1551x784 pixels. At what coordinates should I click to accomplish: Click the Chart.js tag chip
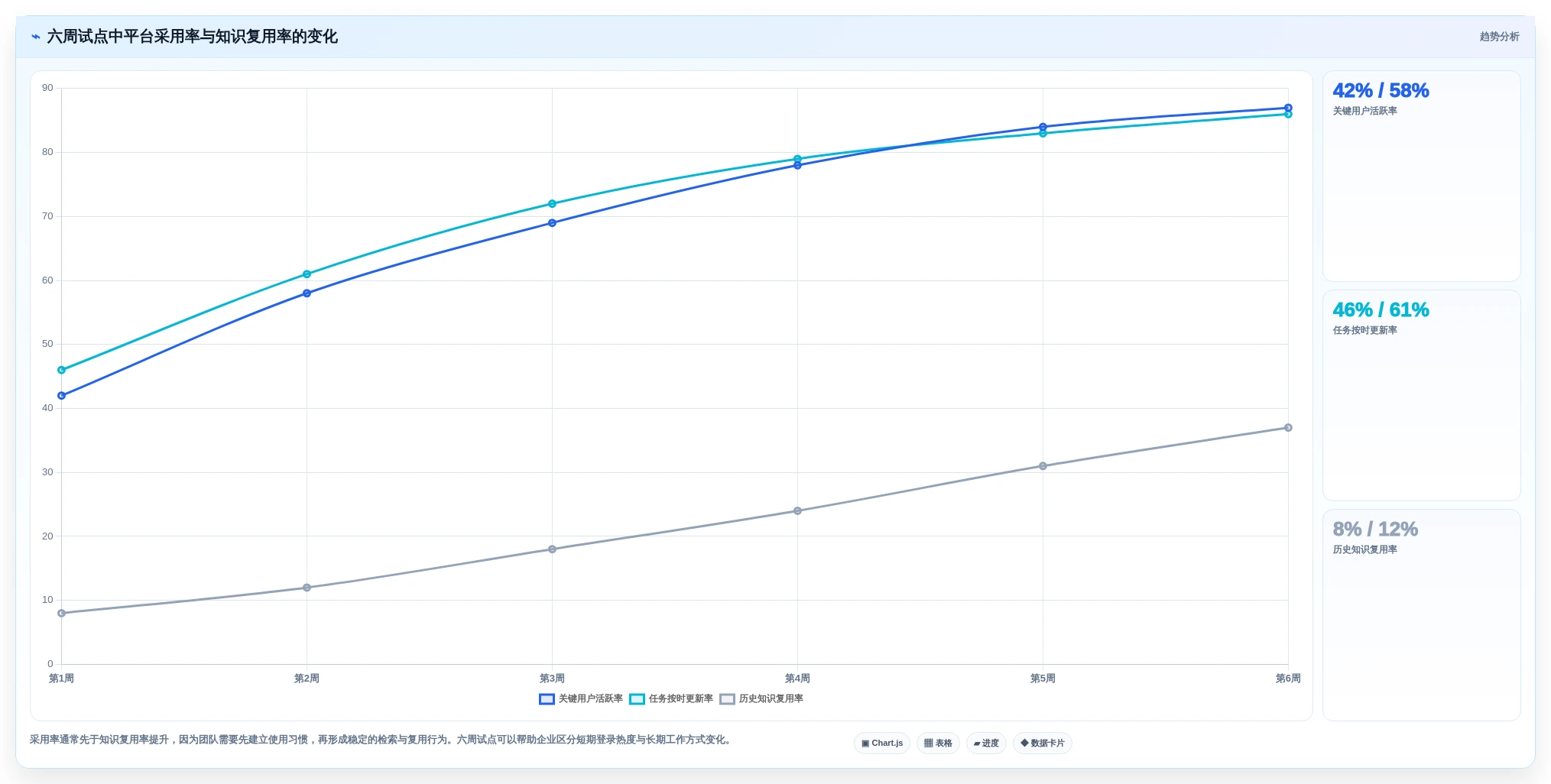pos(882,744)
